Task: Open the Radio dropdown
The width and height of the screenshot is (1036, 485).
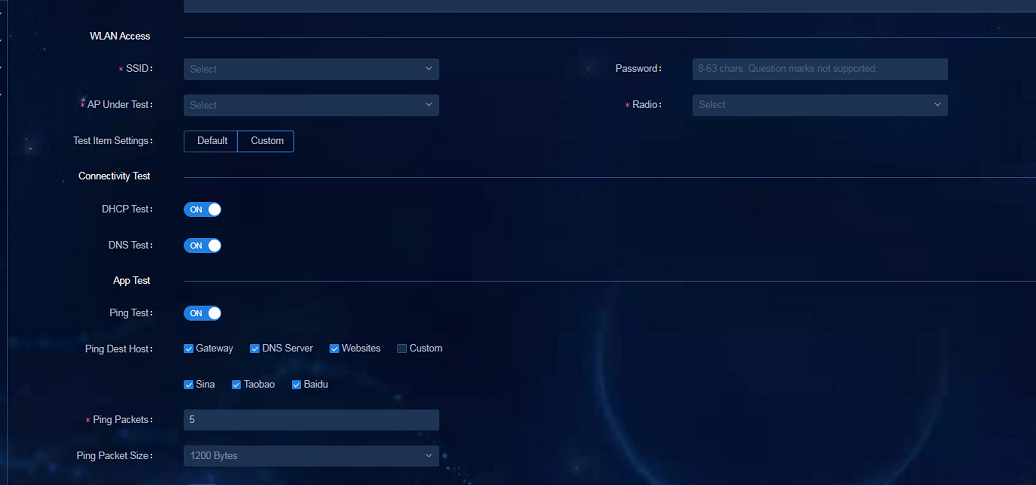Action: coord(820,105)
